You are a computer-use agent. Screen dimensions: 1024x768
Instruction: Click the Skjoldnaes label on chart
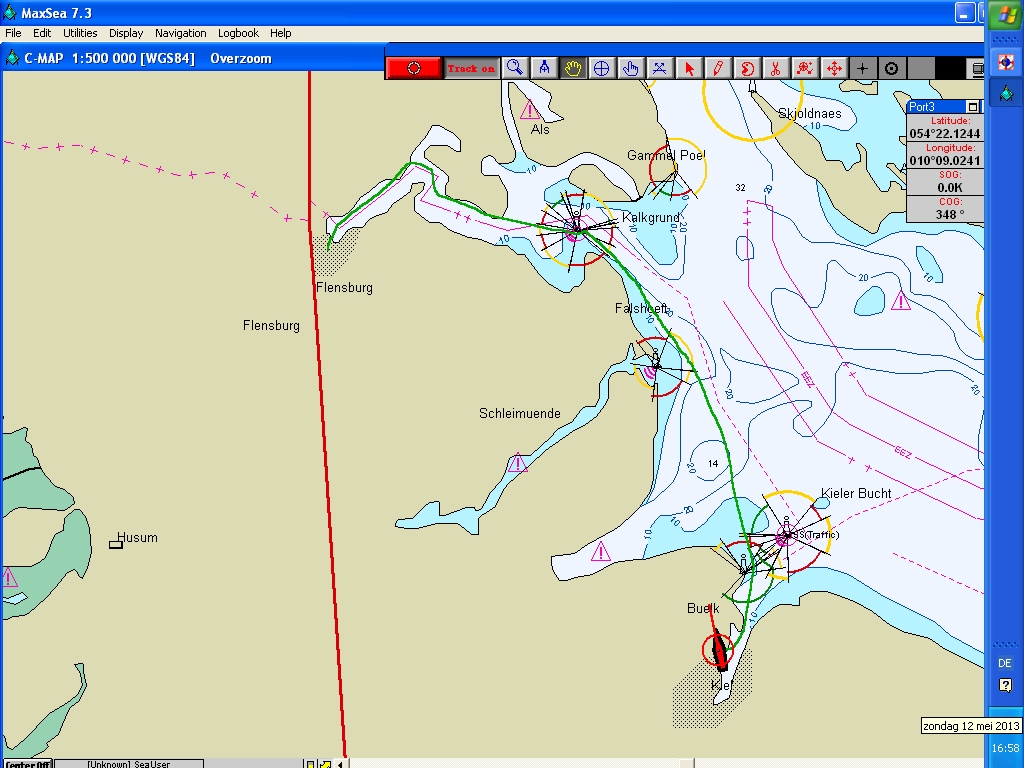810,114
